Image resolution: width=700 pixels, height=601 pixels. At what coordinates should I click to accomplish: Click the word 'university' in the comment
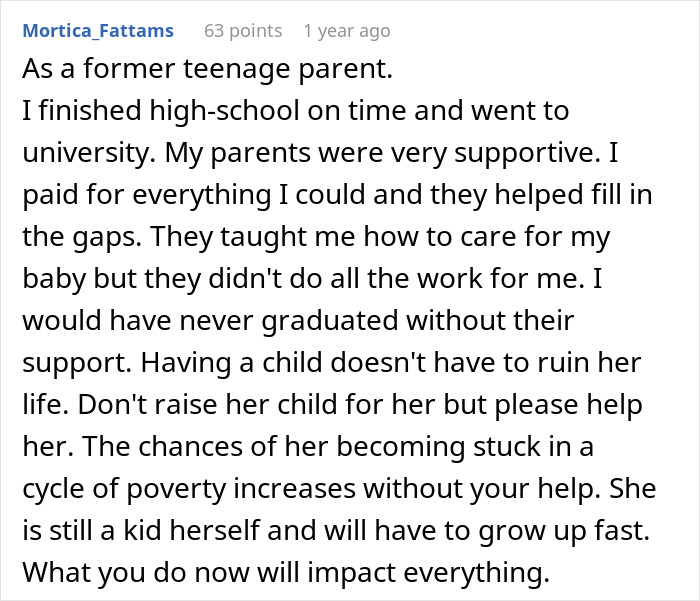[85, 153]
